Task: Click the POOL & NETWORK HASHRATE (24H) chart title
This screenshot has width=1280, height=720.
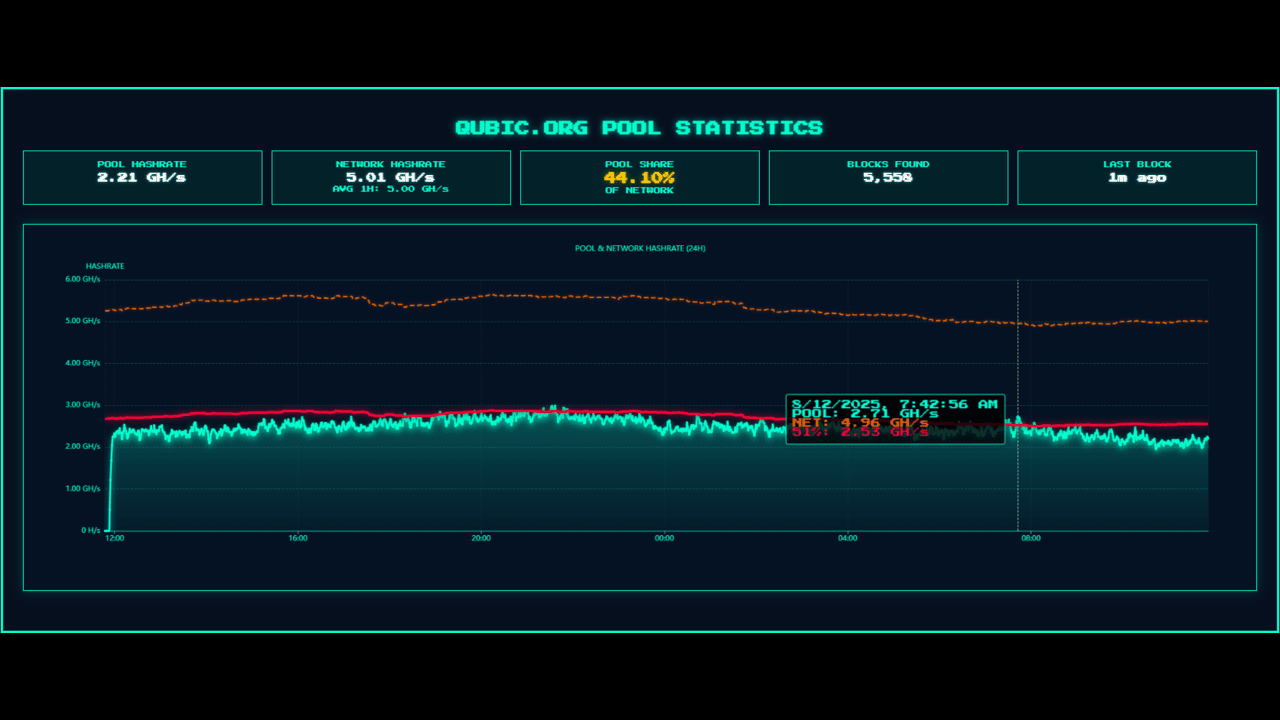Action: point(640,248)
